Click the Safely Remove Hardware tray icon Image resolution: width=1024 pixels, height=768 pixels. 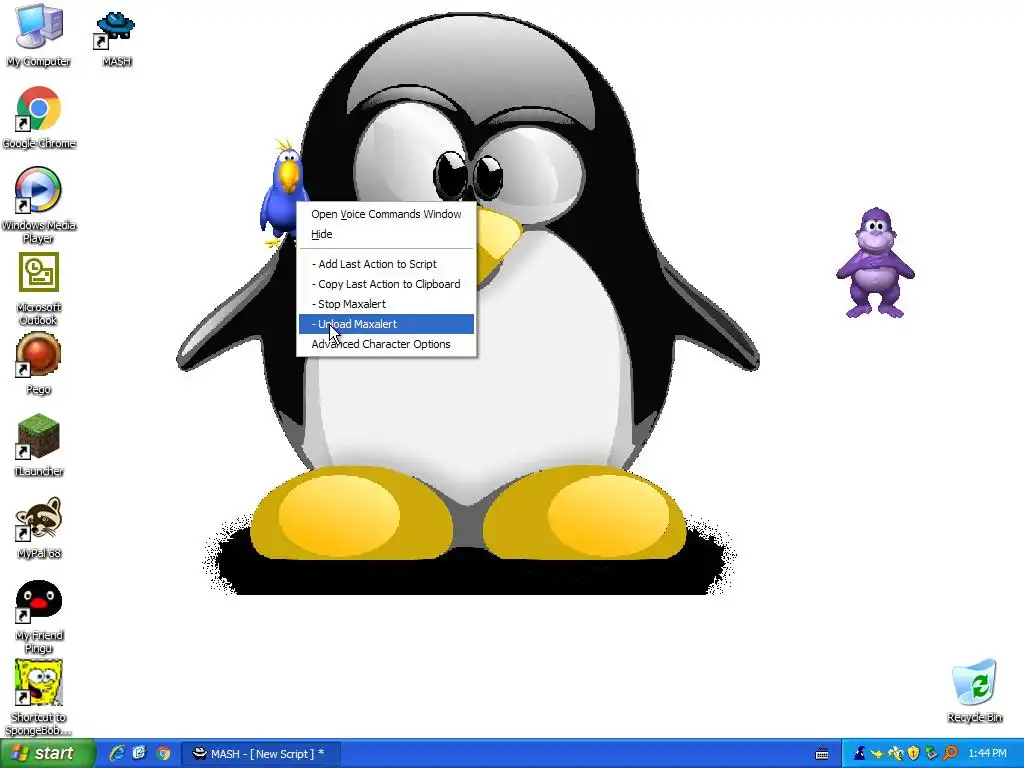coord(931,754)
